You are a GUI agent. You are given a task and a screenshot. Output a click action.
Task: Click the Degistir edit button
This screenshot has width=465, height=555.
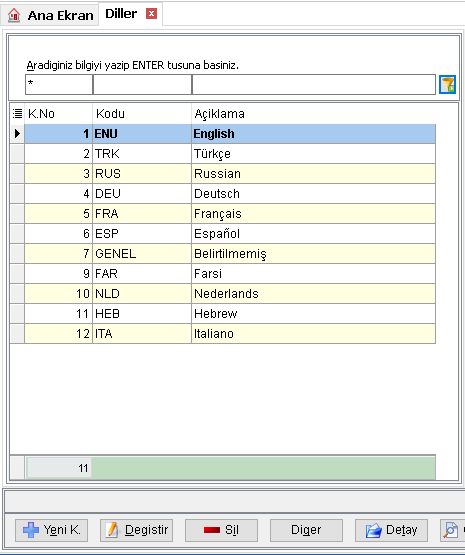(x=136, y=530)
